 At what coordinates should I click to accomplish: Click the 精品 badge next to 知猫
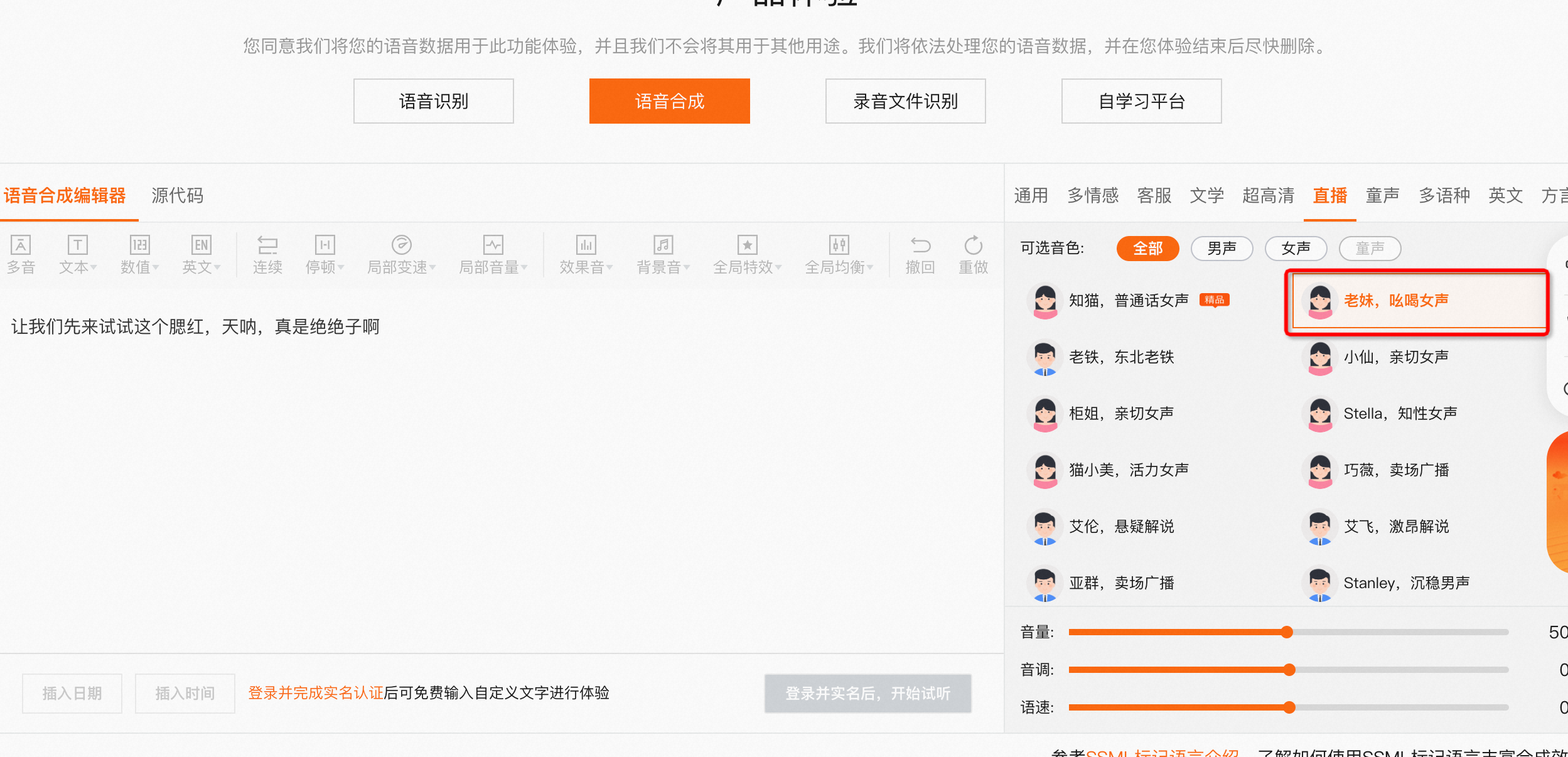[1214, 300]
